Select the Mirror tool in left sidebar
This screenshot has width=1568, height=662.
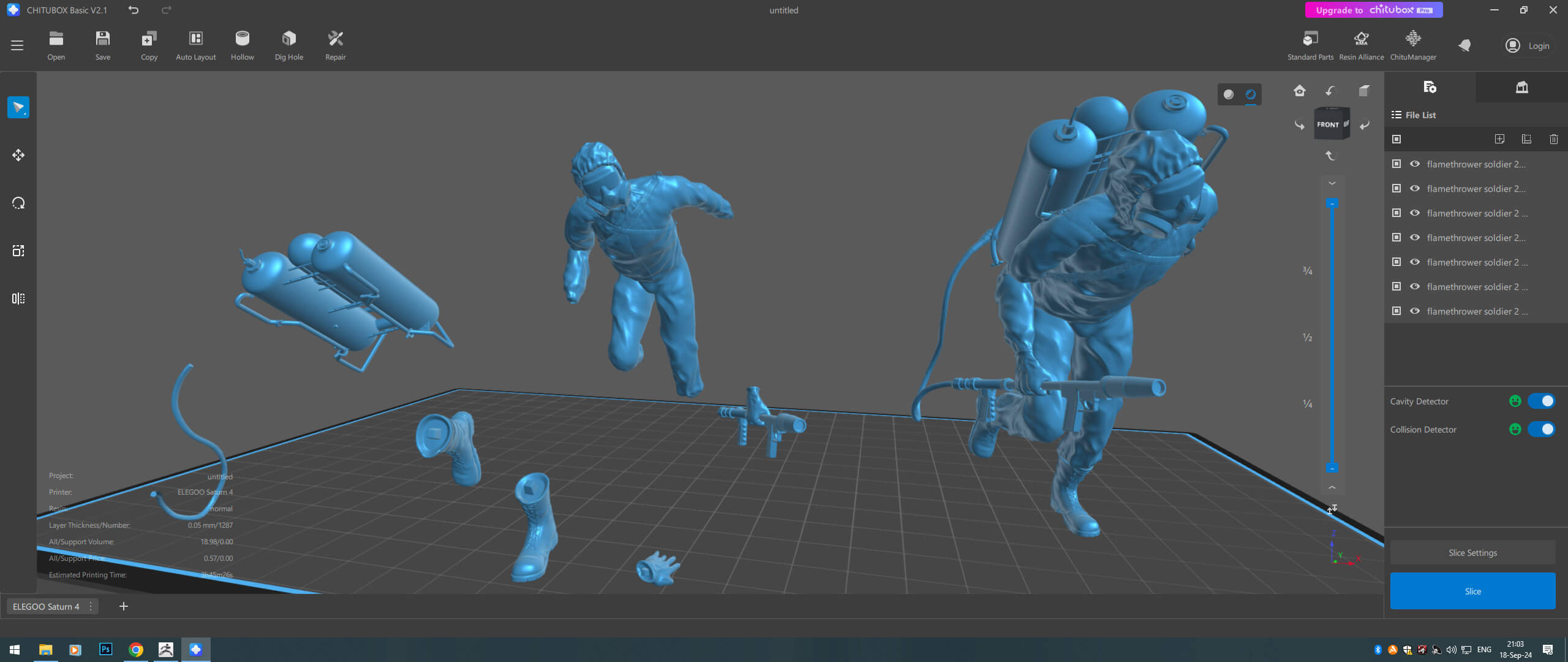(18, 299)
